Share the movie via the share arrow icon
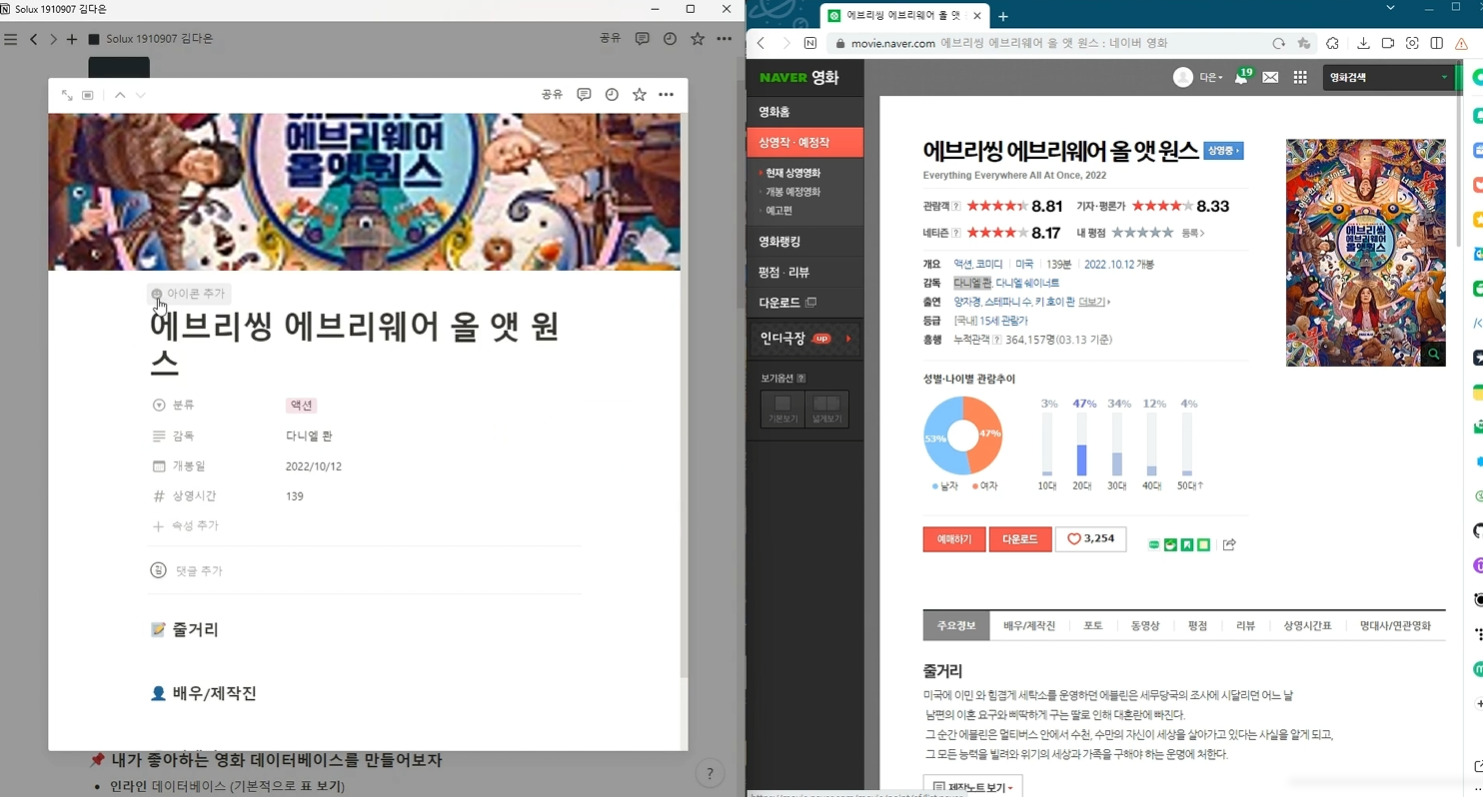The image size is (1483, 797). 1229,544
